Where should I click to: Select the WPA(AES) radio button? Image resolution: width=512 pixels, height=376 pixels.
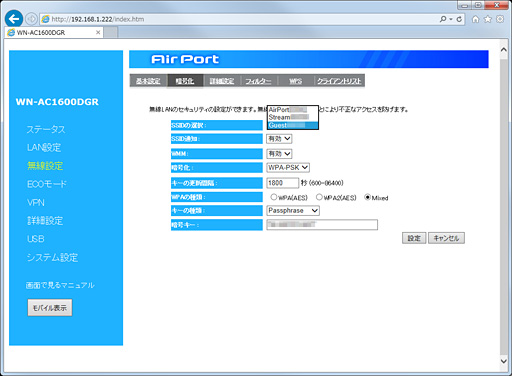[x=274, y=197]
